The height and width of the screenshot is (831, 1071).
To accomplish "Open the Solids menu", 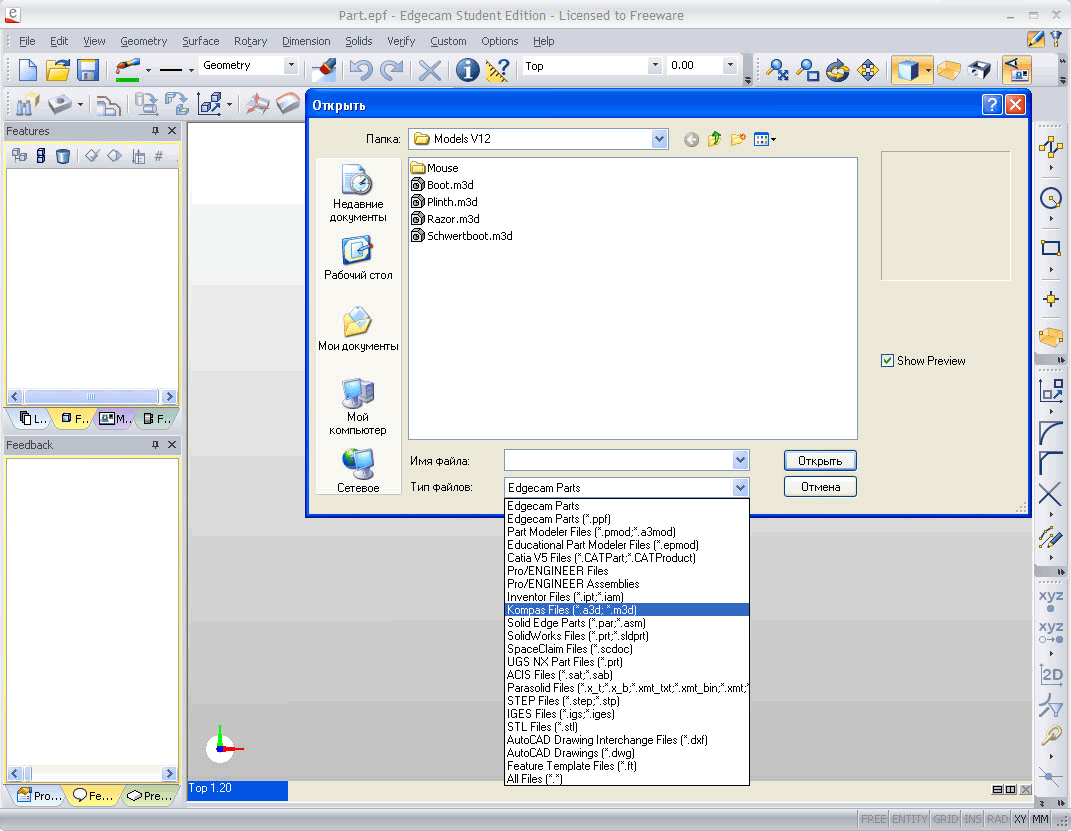I will [359, 41].
